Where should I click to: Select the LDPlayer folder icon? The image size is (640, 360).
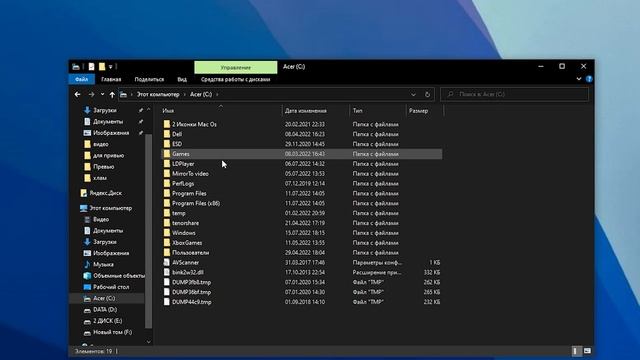coord(167,164)
